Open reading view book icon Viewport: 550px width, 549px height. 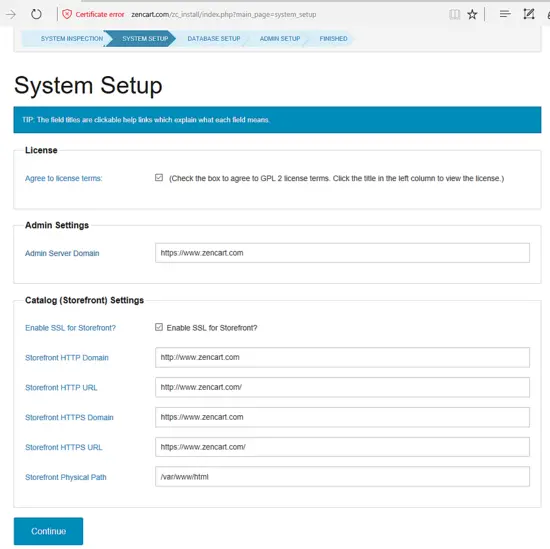click(x=455, y=14)
